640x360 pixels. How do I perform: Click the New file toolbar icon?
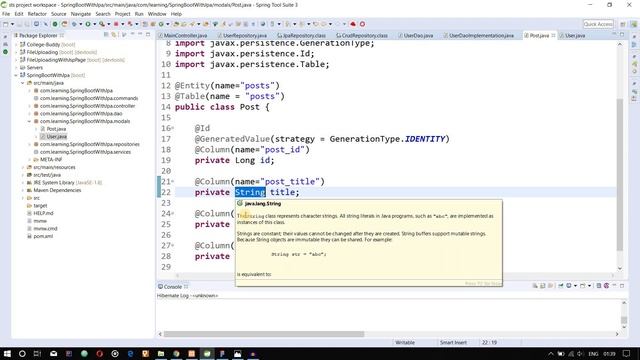point(5,24)
